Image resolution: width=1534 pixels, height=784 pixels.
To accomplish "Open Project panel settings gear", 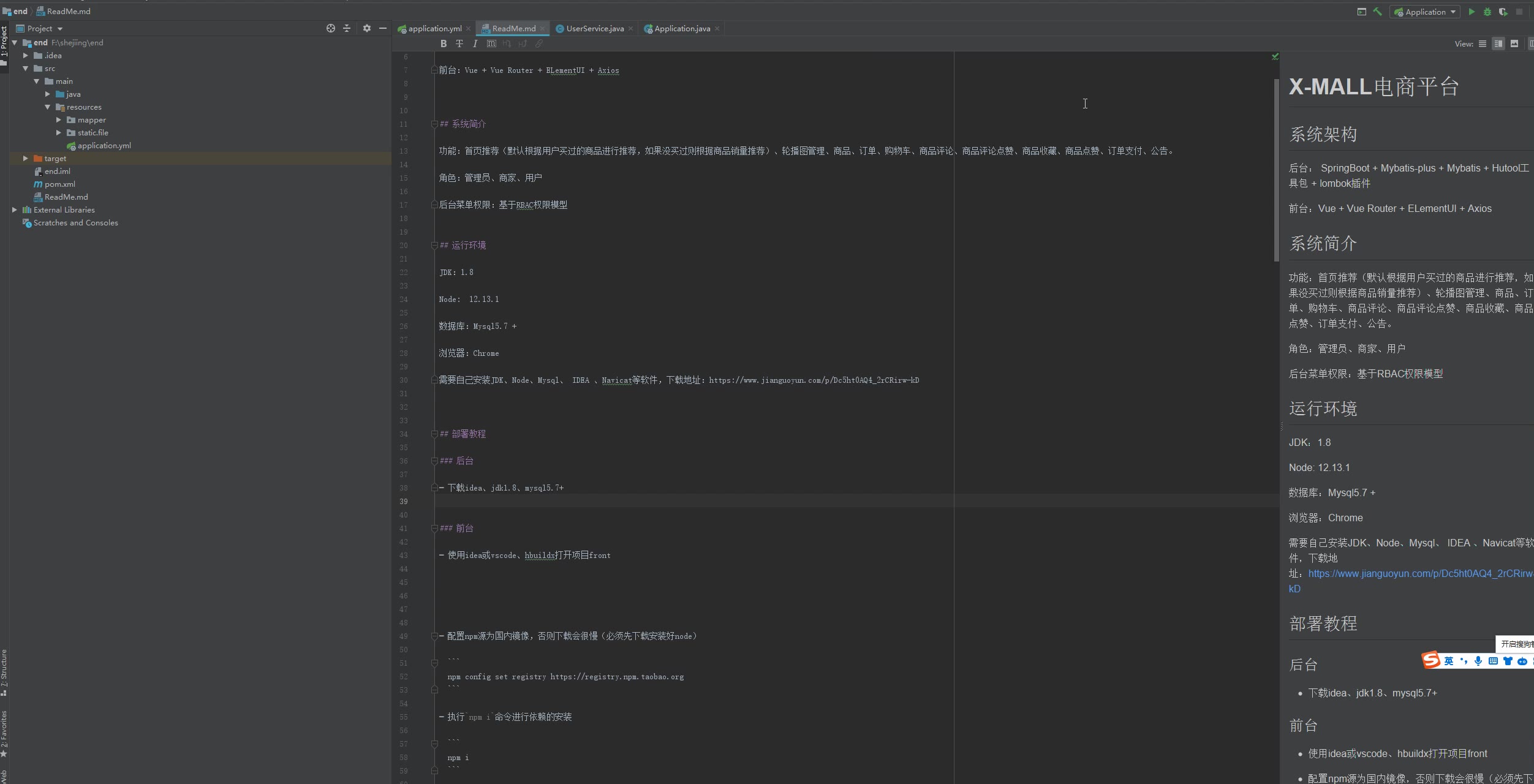I will point(367,28).
